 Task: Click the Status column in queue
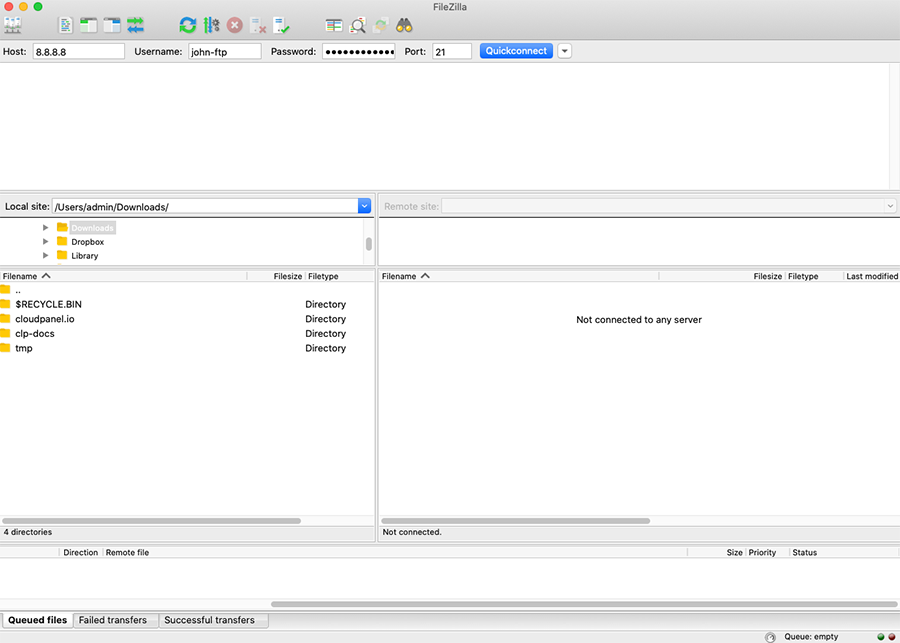point(844,552)
